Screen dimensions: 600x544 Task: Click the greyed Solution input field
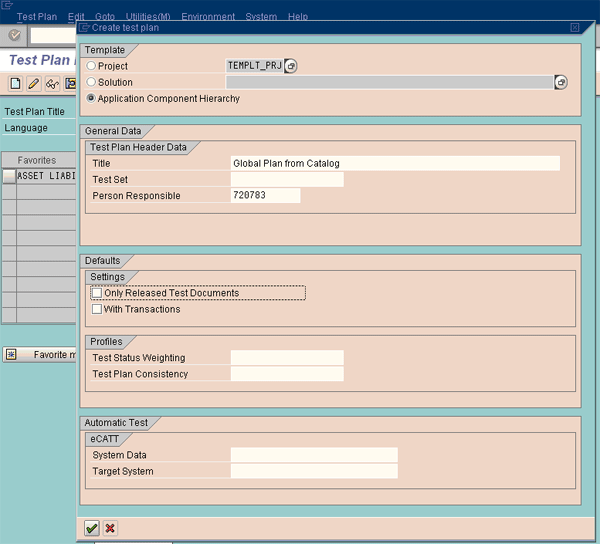[390, 82]
